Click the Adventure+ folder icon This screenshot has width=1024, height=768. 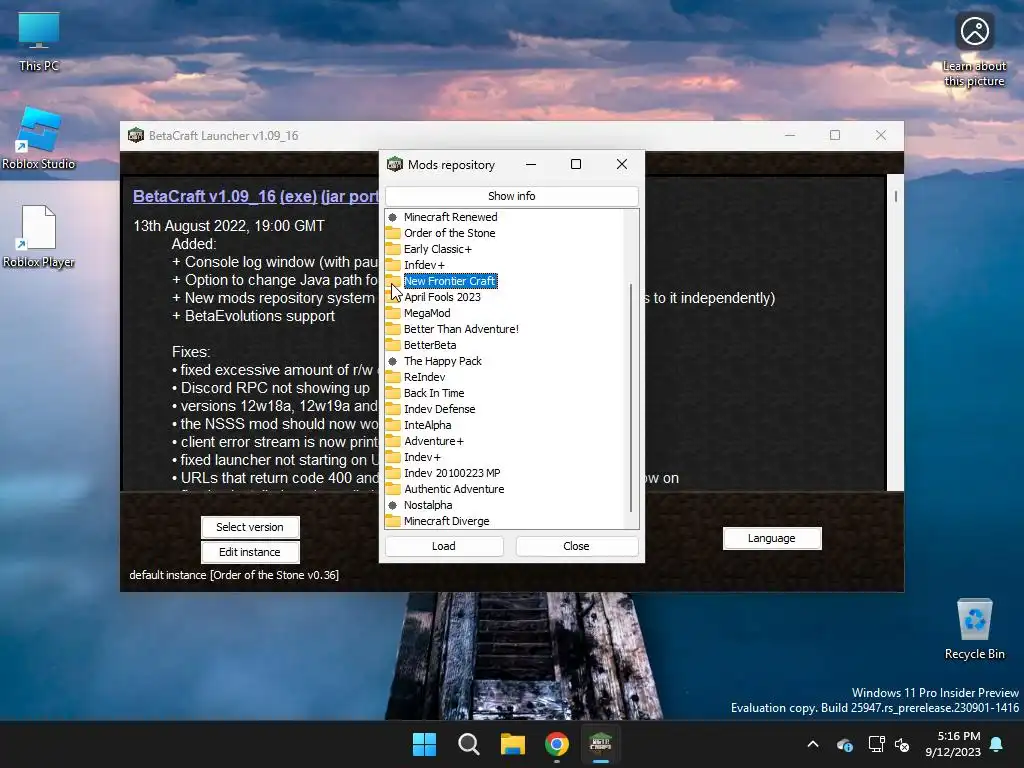[x=392, y=441]
